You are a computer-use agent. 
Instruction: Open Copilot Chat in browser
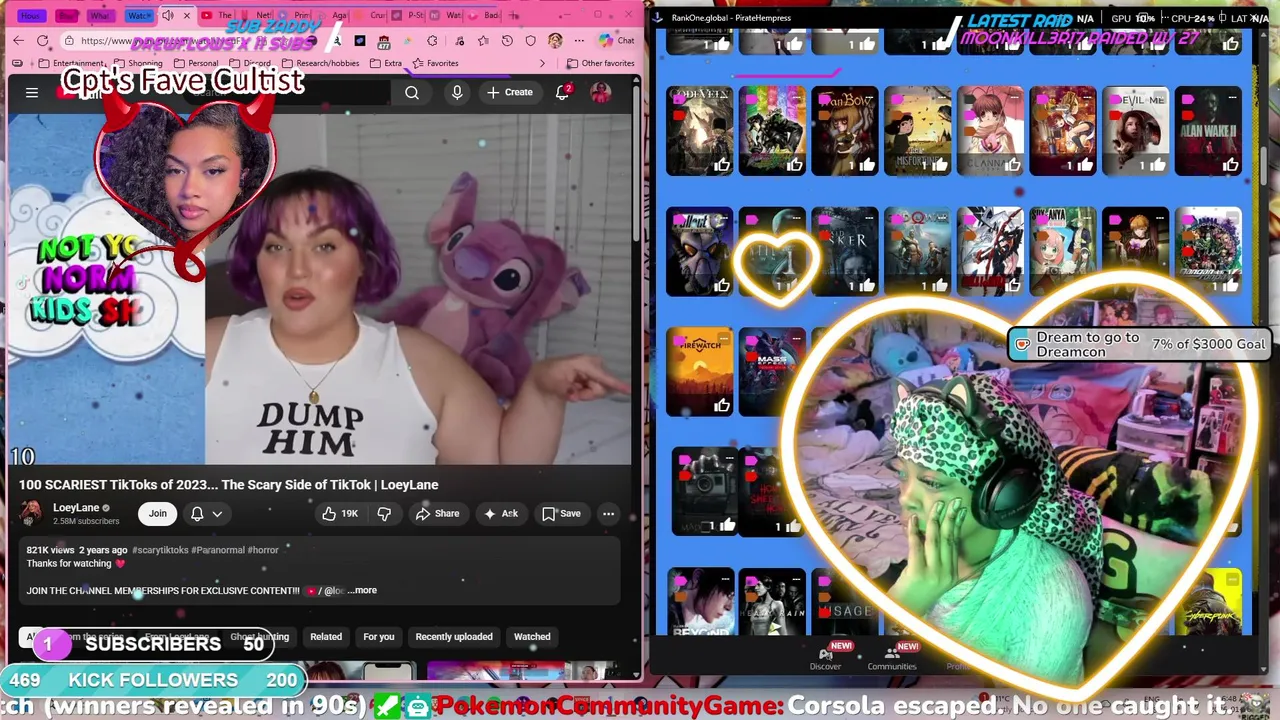[617, 40]
